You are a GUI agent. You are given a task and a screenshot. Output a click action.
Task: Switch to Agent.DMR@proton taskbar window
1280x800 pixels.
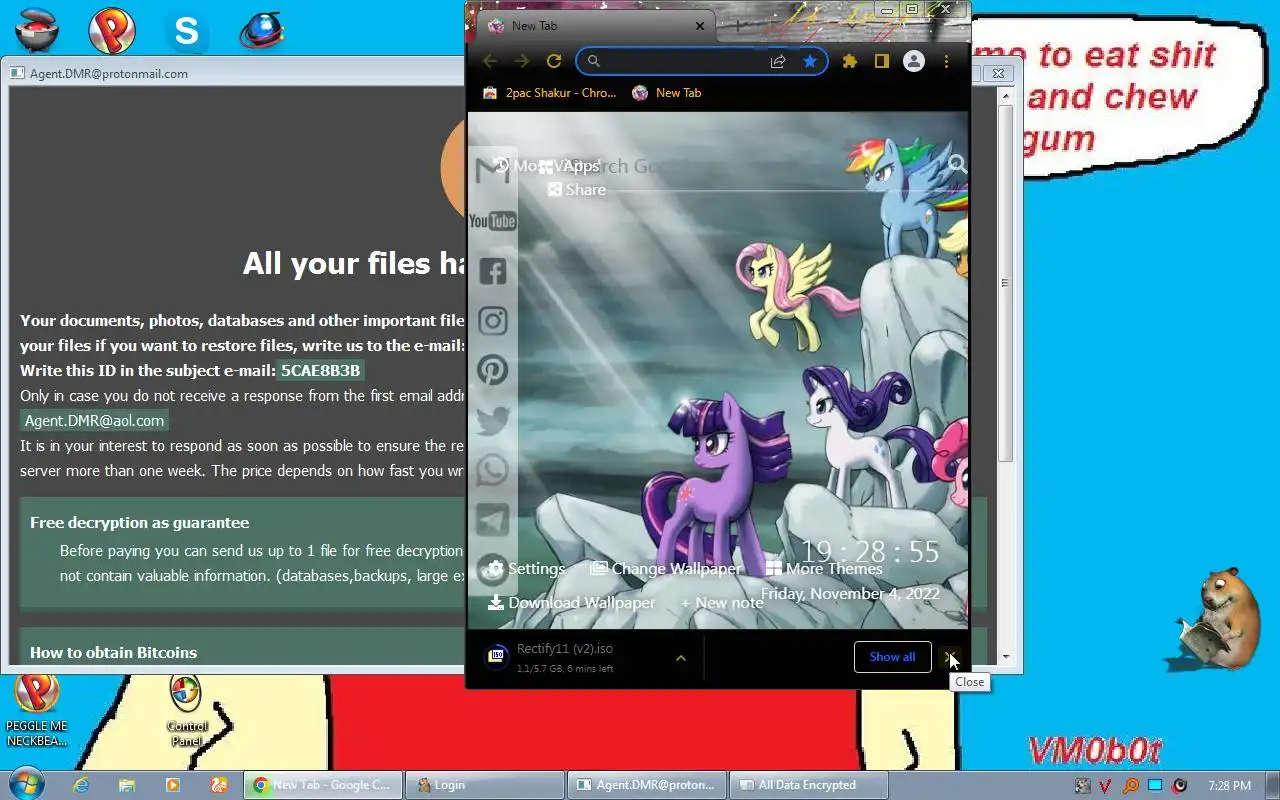[647, 785]
